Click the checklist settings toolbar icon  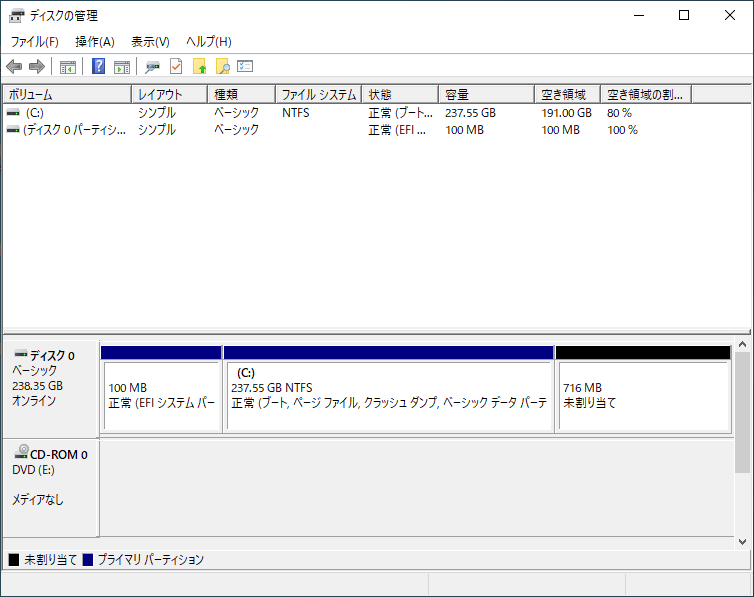[x=245, y=67]
